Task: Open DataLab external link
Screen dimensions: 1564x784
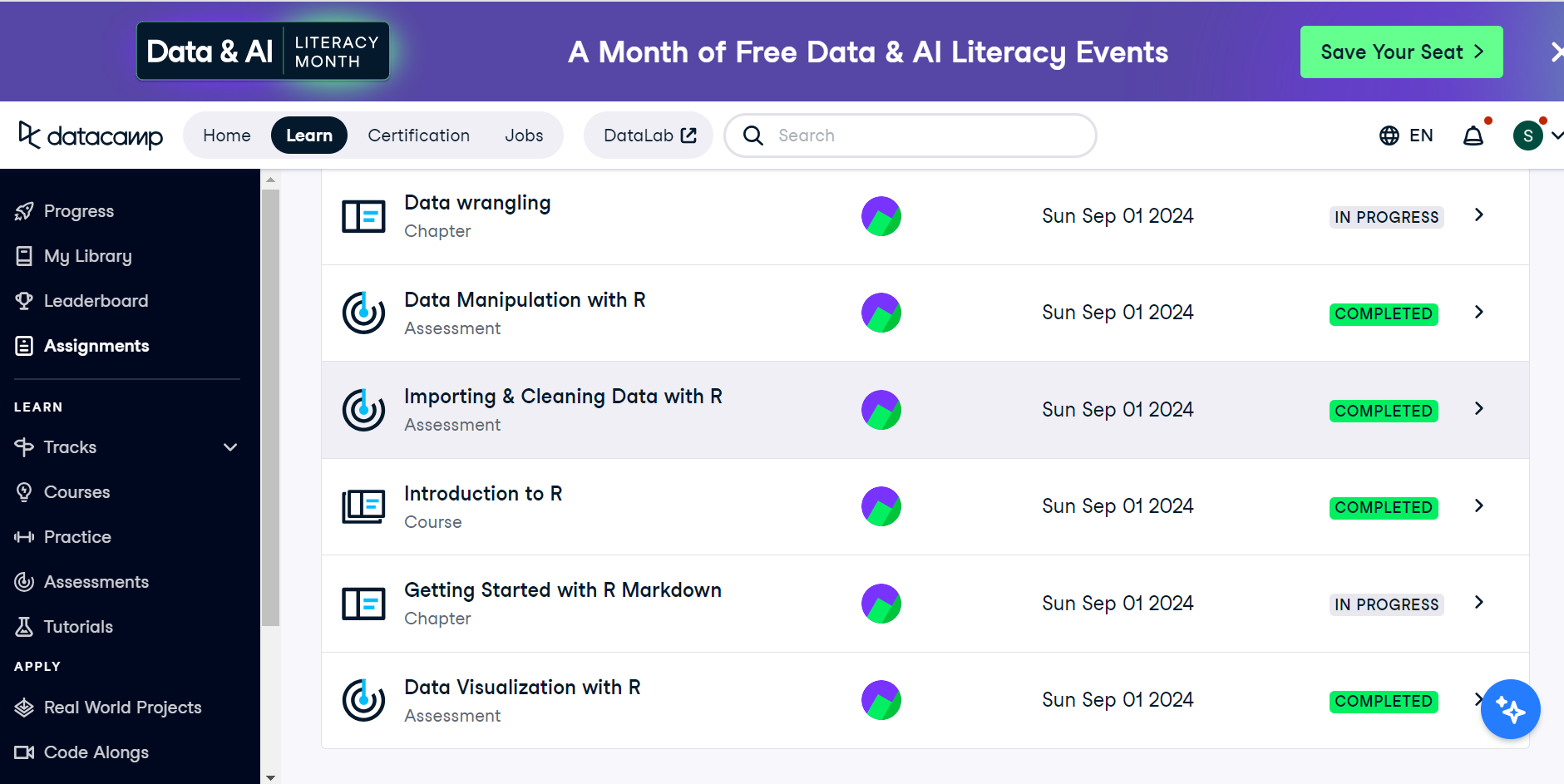Action: click(x=649, y=136)
